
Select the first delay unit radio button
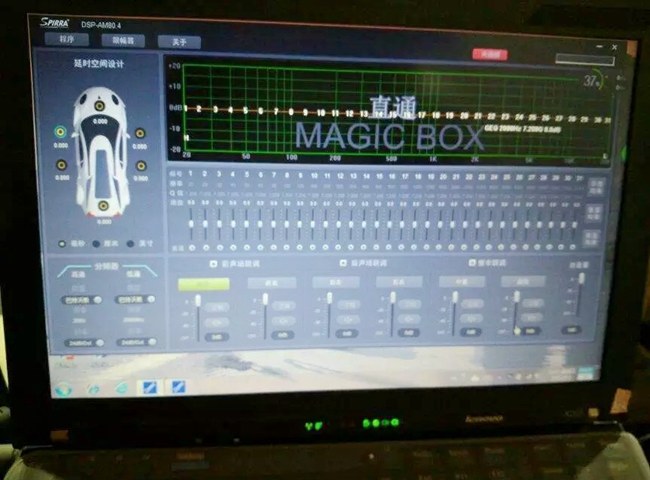(x=62, y=244)
